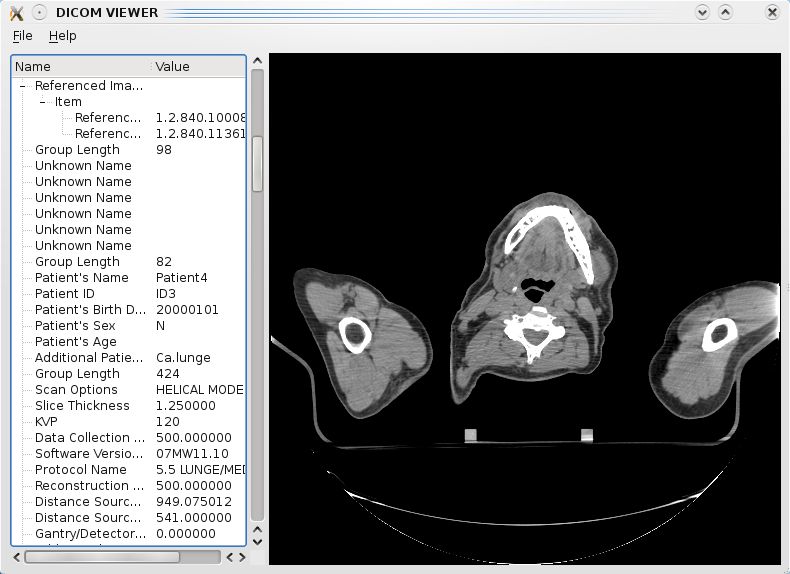Image resolution: width=790 pixels, height=574 pixels.
Task: Click the value '20000101'
Action: (x=187, y=309)
